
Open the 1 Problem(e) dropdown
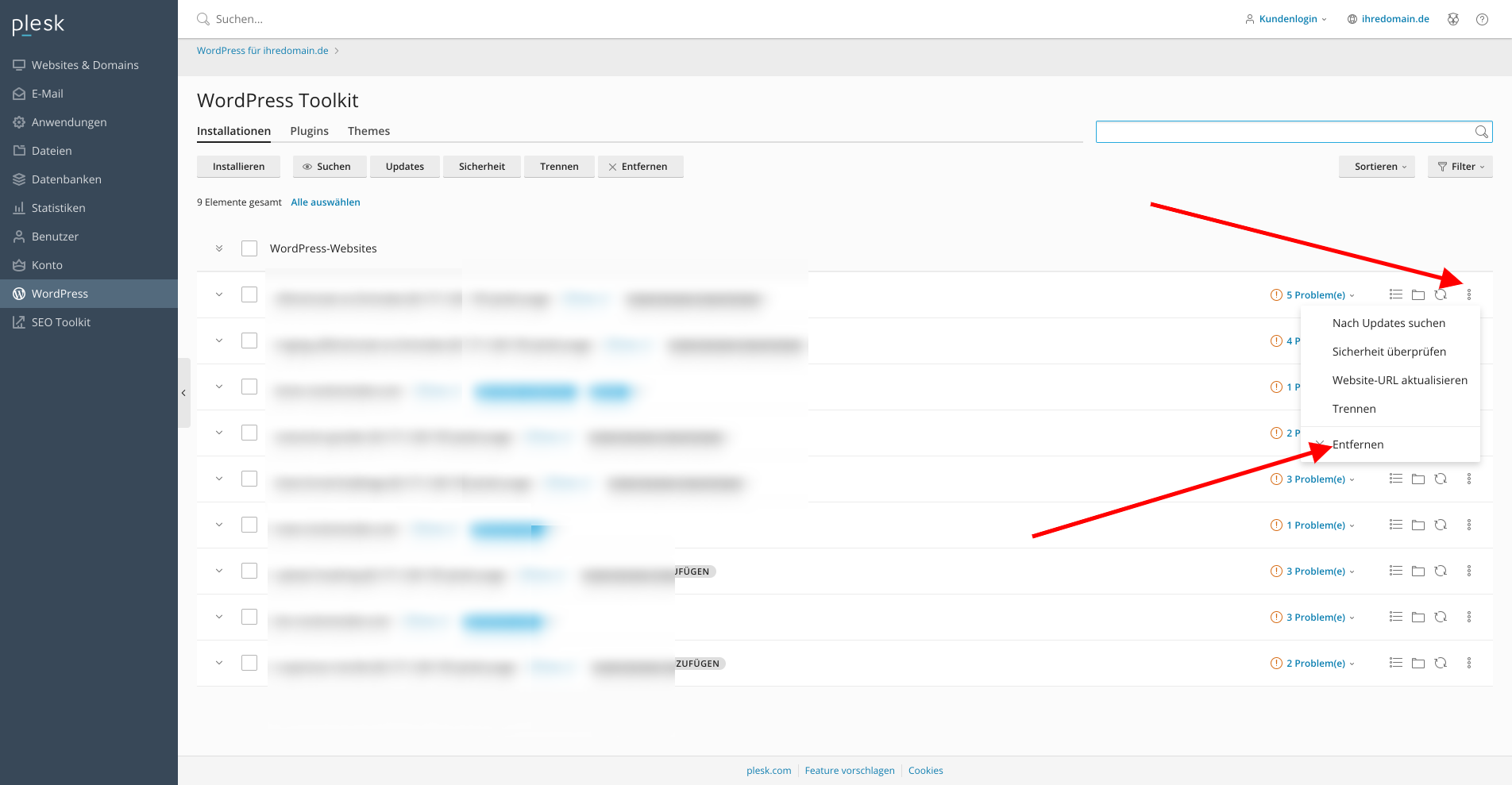pyautogui.click(x=1313, y=525)
